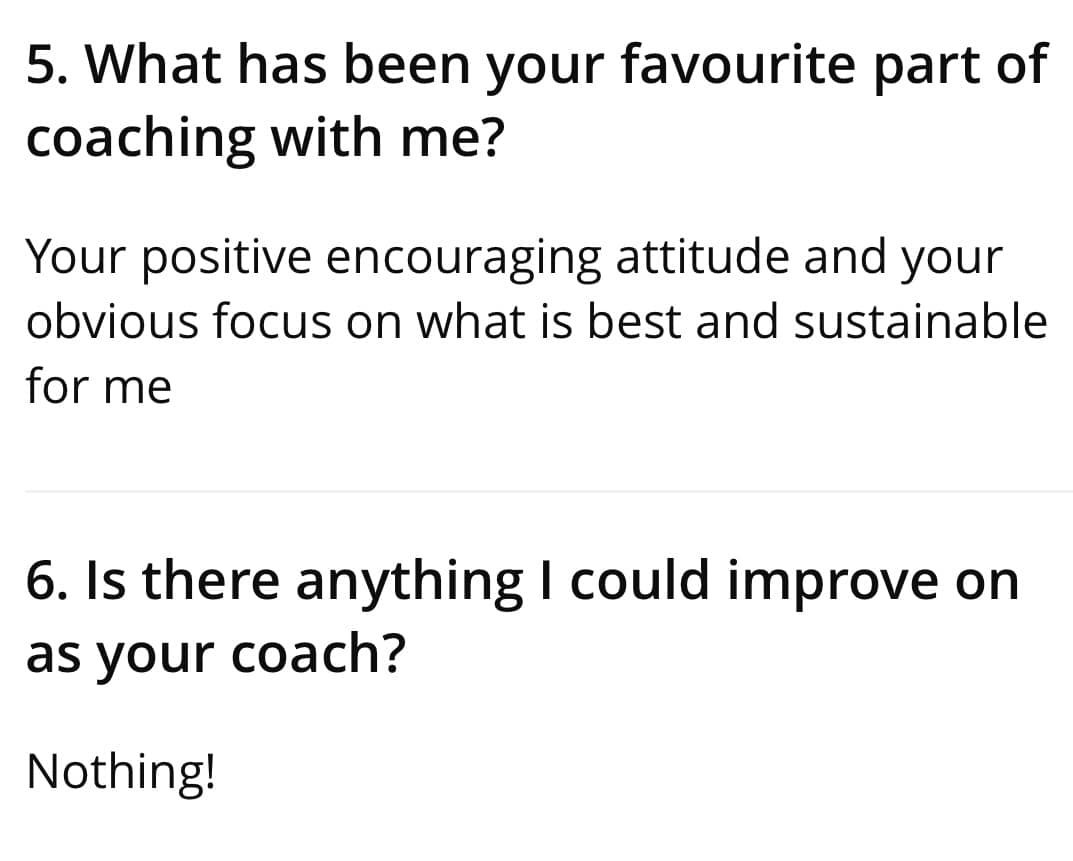This screenshot has width=1073, height=861.
Task: Click the horizontal divider between questions
Action: point(548,491)
